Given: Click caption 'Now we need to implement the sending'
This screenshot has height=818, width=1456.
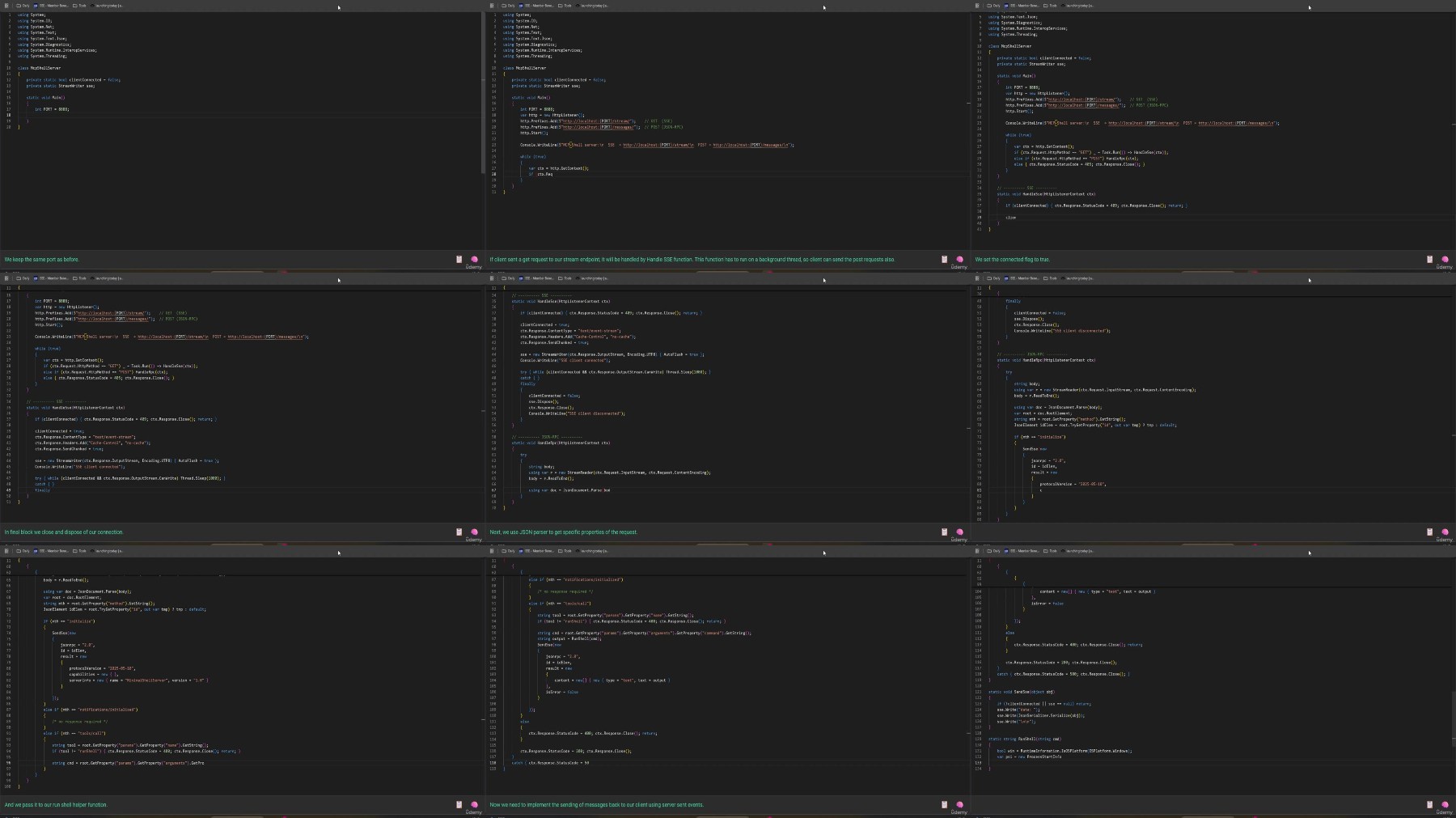Looking at the screenshot, I should 597,805.
